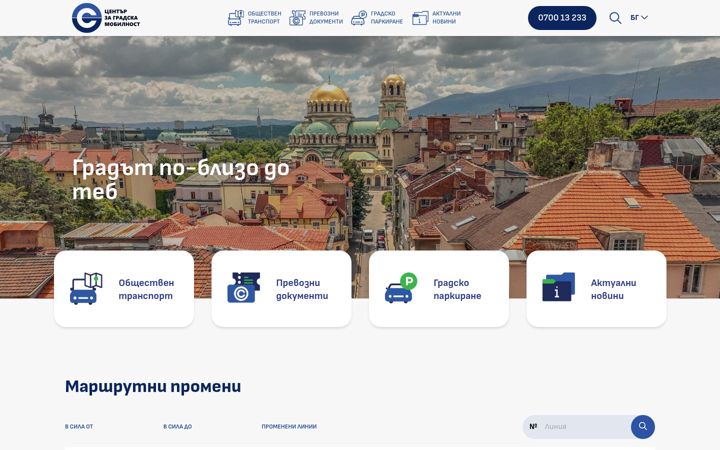Click the Градът по-близо до теб banner text
The image size is (720, 450).
pos(181,180)
